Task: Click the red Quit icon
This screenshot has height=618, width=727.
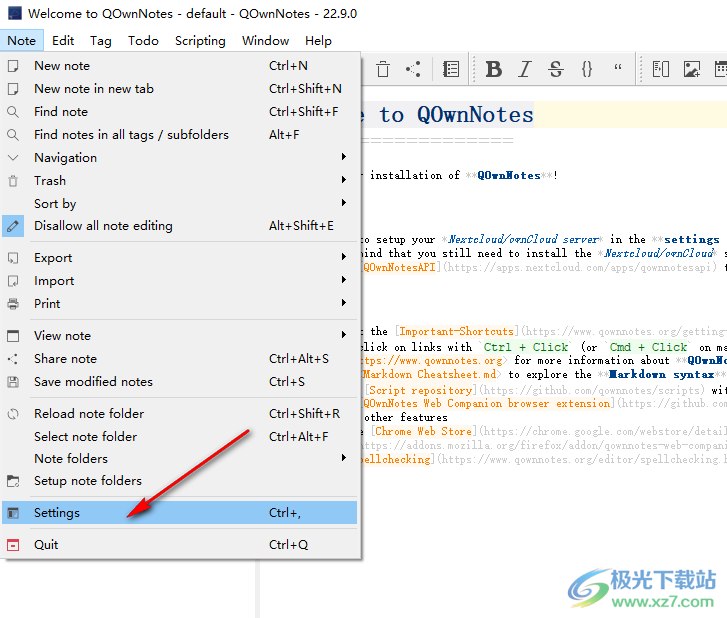Action: click(x=13, y=545)
